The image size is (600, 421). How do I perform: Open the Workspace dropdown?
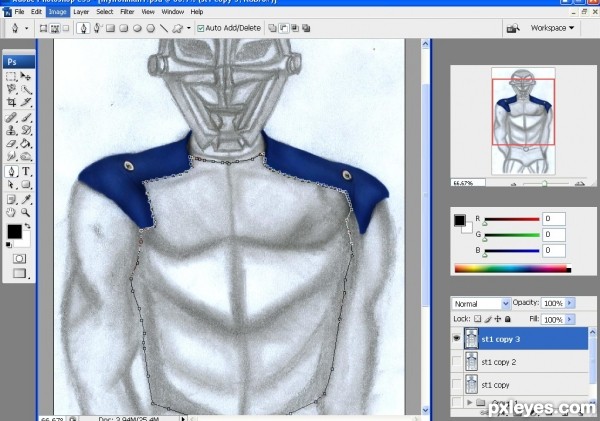tap(552, 28)
